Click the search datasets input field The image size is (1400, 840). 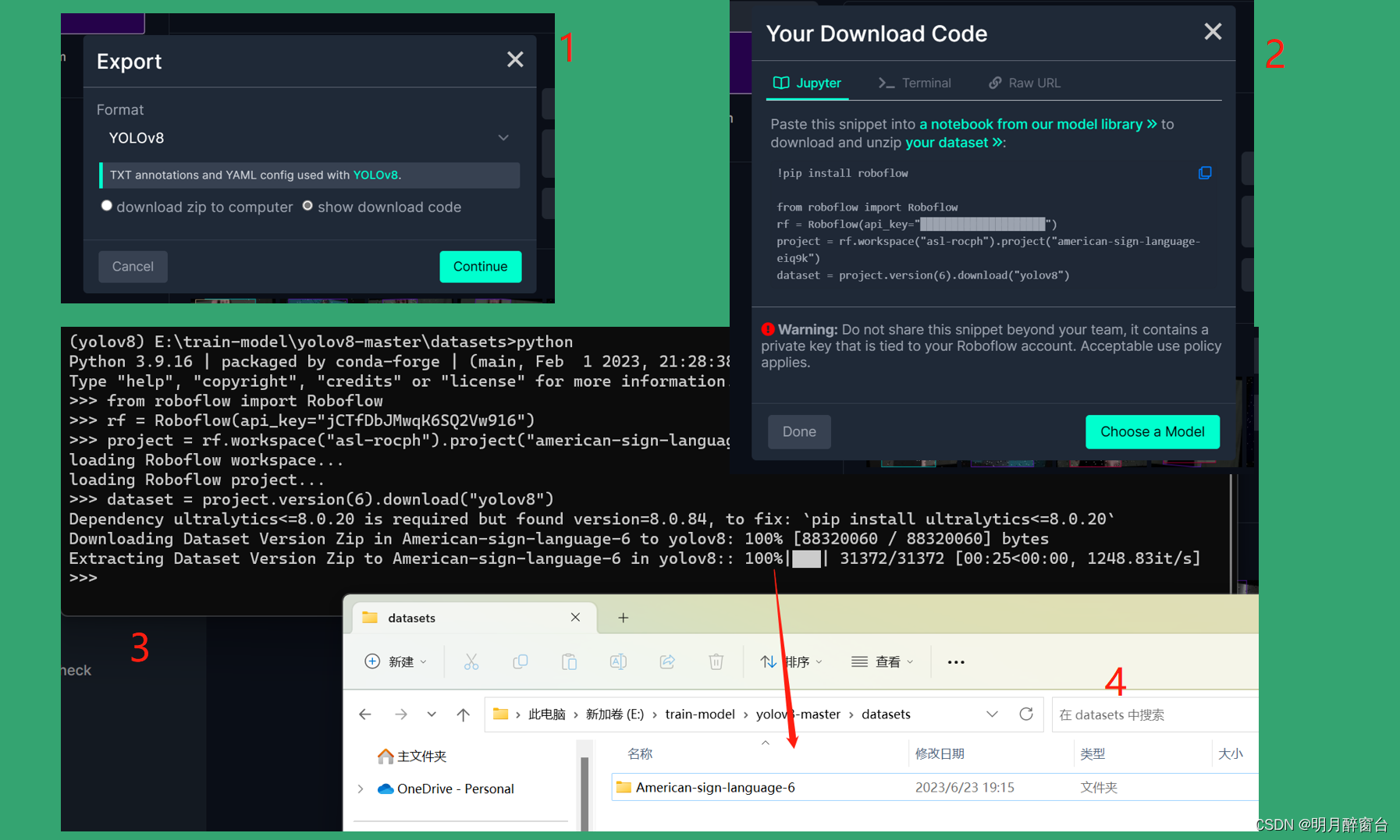point(1154,714)
